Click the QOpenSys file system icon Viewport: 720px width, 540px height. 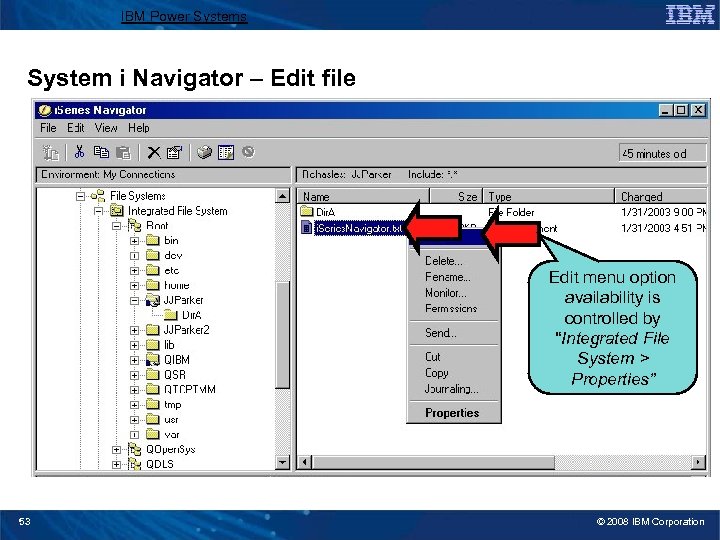click(135, 449)
